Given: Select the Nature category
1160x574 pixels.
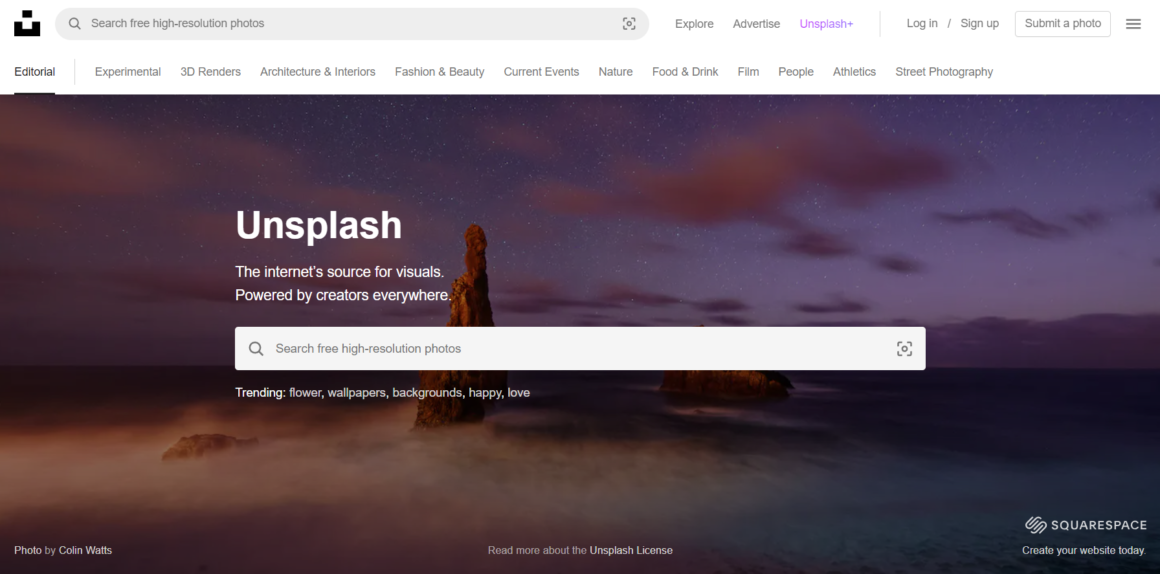Looking at the screenshot, I should 616,72.
